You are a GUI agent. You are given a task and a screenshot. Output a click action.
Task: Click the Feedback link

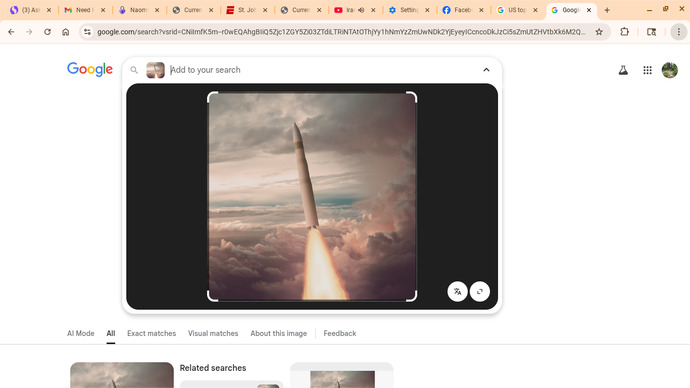(x=340, y=333)
